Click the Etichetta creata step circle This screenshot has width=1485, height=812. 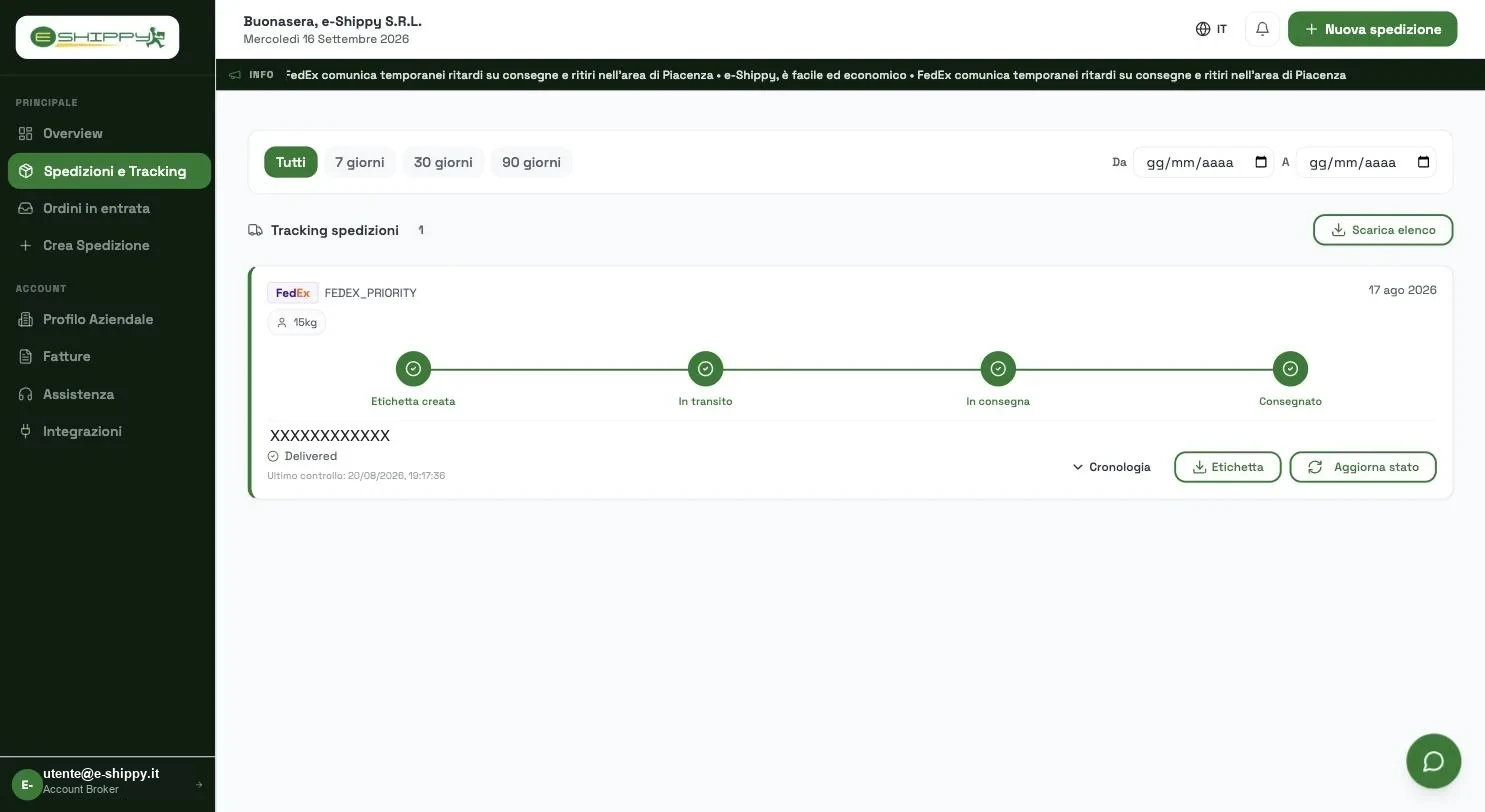coord(413,369)
